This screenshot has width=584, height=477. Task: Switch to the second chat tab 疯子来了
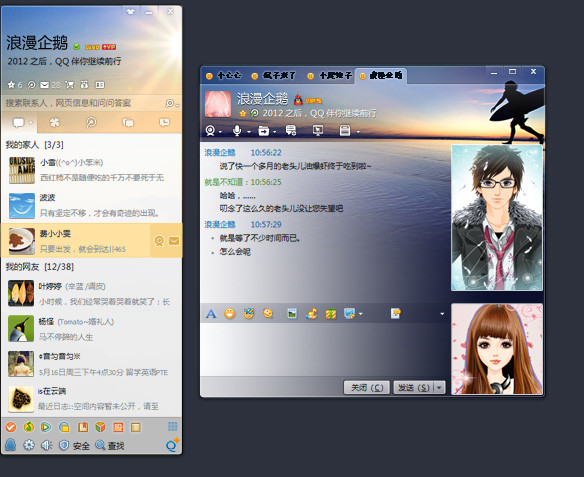tap(274, 76)
